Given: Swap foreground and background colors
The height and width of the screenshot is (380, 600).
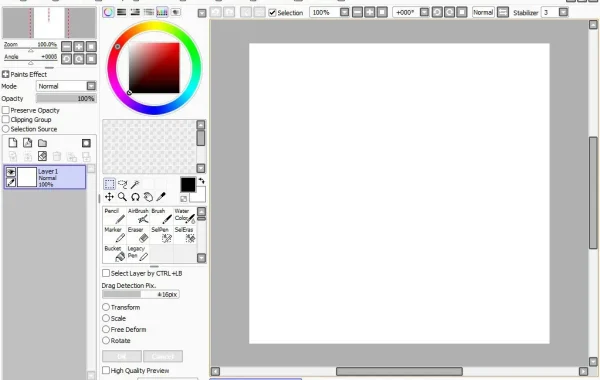Looking at the screenshot, I should click(202, 181).
